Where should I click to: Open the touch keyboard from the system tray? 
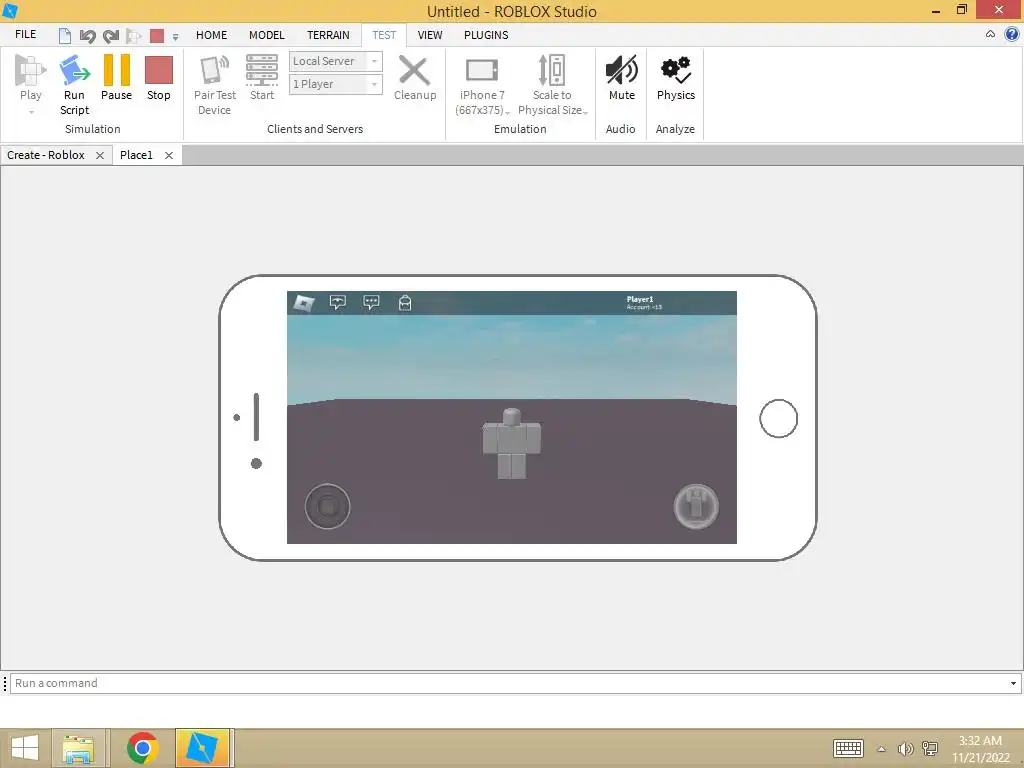(848, 748)
